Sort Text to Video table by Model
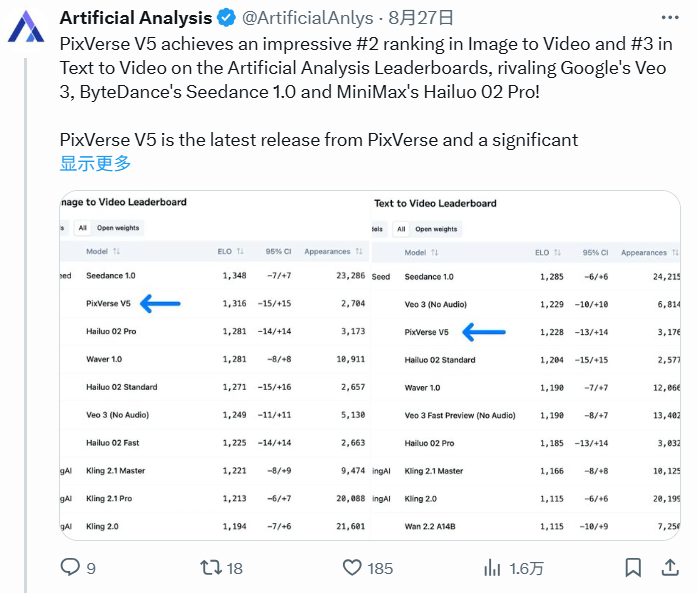The image size is (697, 593). point(421,252)
